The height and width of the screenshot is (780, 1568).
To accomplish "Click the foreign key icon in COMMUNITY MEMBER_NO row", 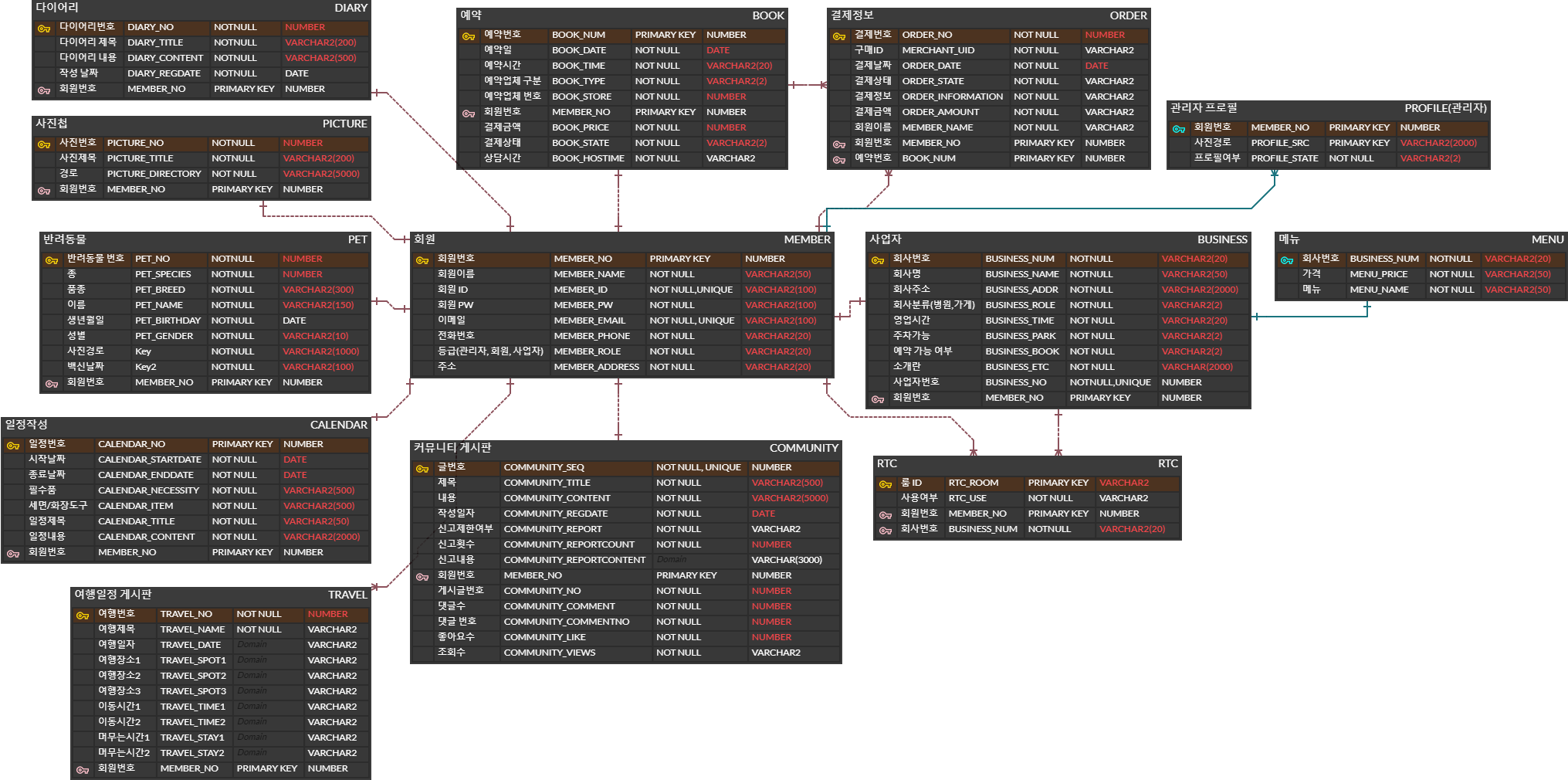I will tap(422, 576).
